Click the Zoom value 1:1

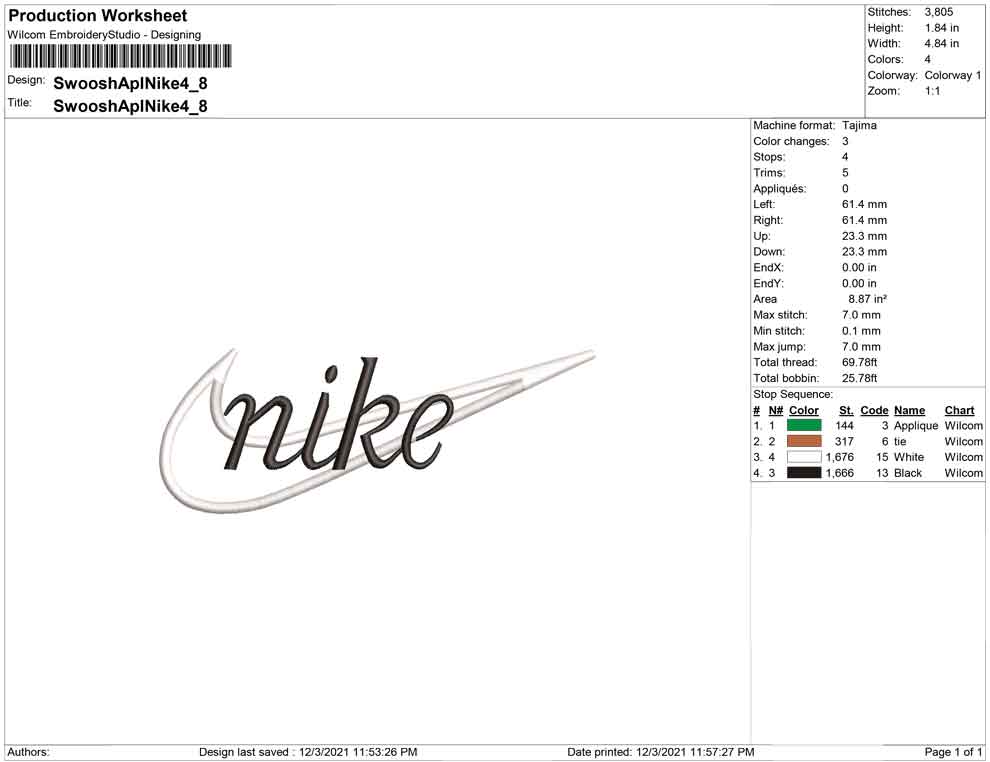coord(933,91)
